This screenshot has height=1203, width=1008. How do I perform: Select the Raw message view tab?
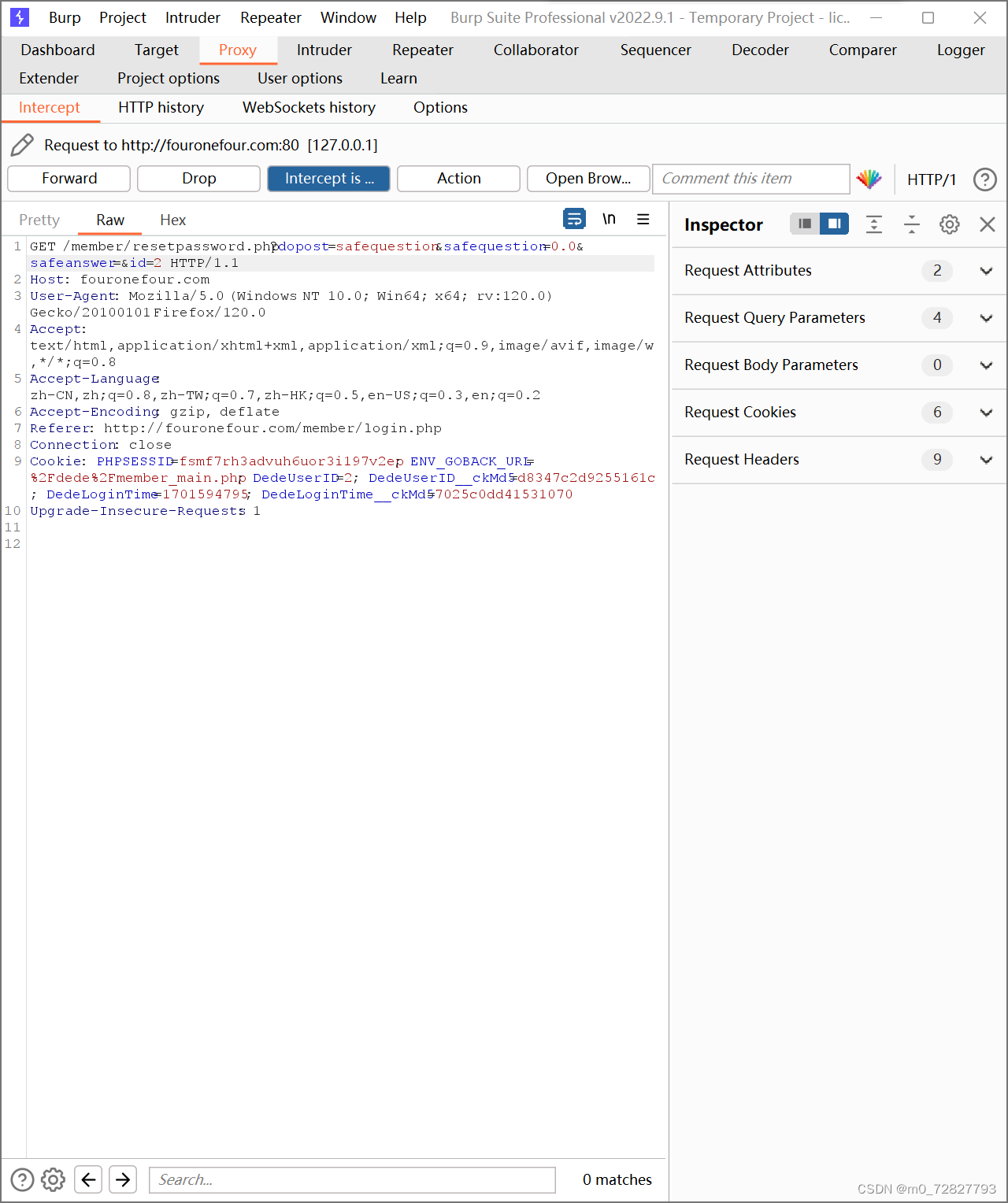pos(110,220)
